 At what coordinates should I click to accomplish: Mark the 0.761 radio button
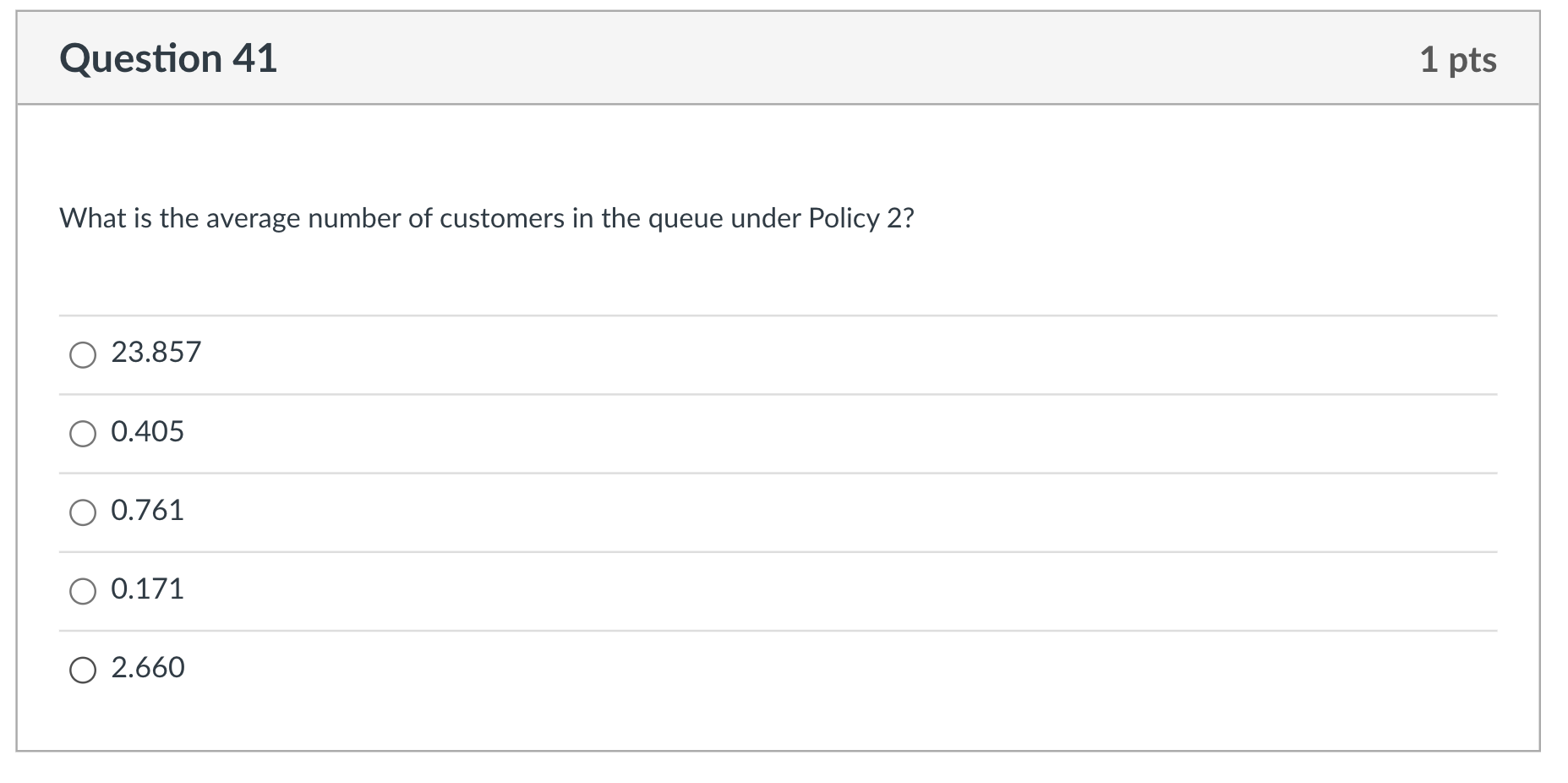tap(82, 512)
